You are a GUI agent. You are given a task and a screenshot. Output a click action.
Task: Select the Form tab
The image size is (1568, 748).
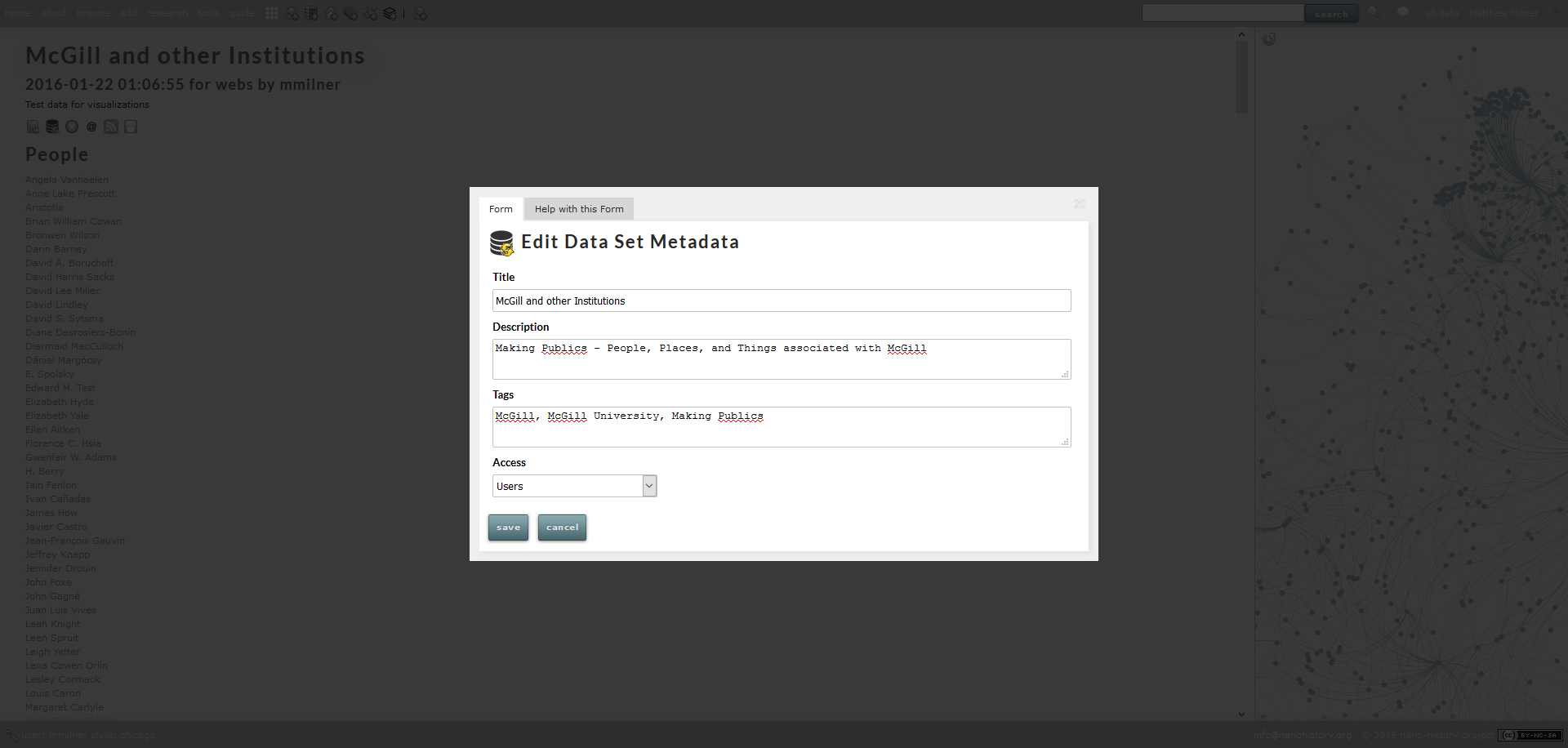501,209
